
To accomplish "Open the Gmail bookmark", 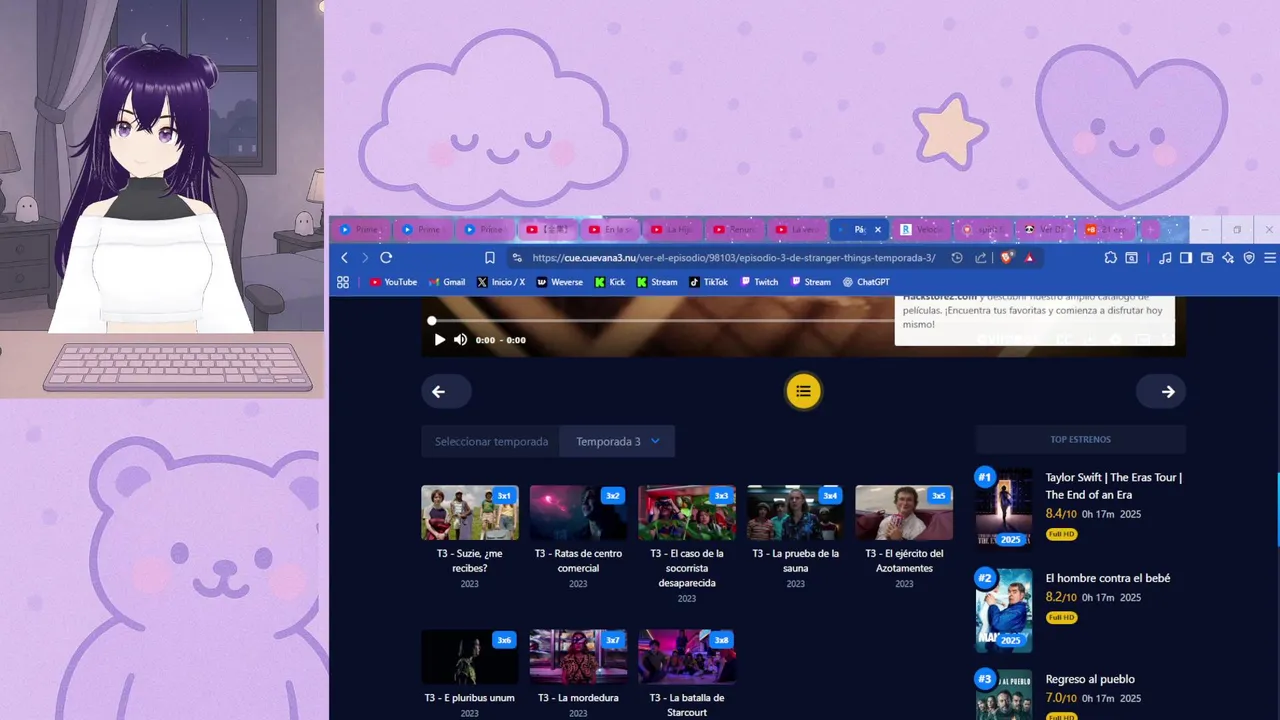I will tap(447, 282).
